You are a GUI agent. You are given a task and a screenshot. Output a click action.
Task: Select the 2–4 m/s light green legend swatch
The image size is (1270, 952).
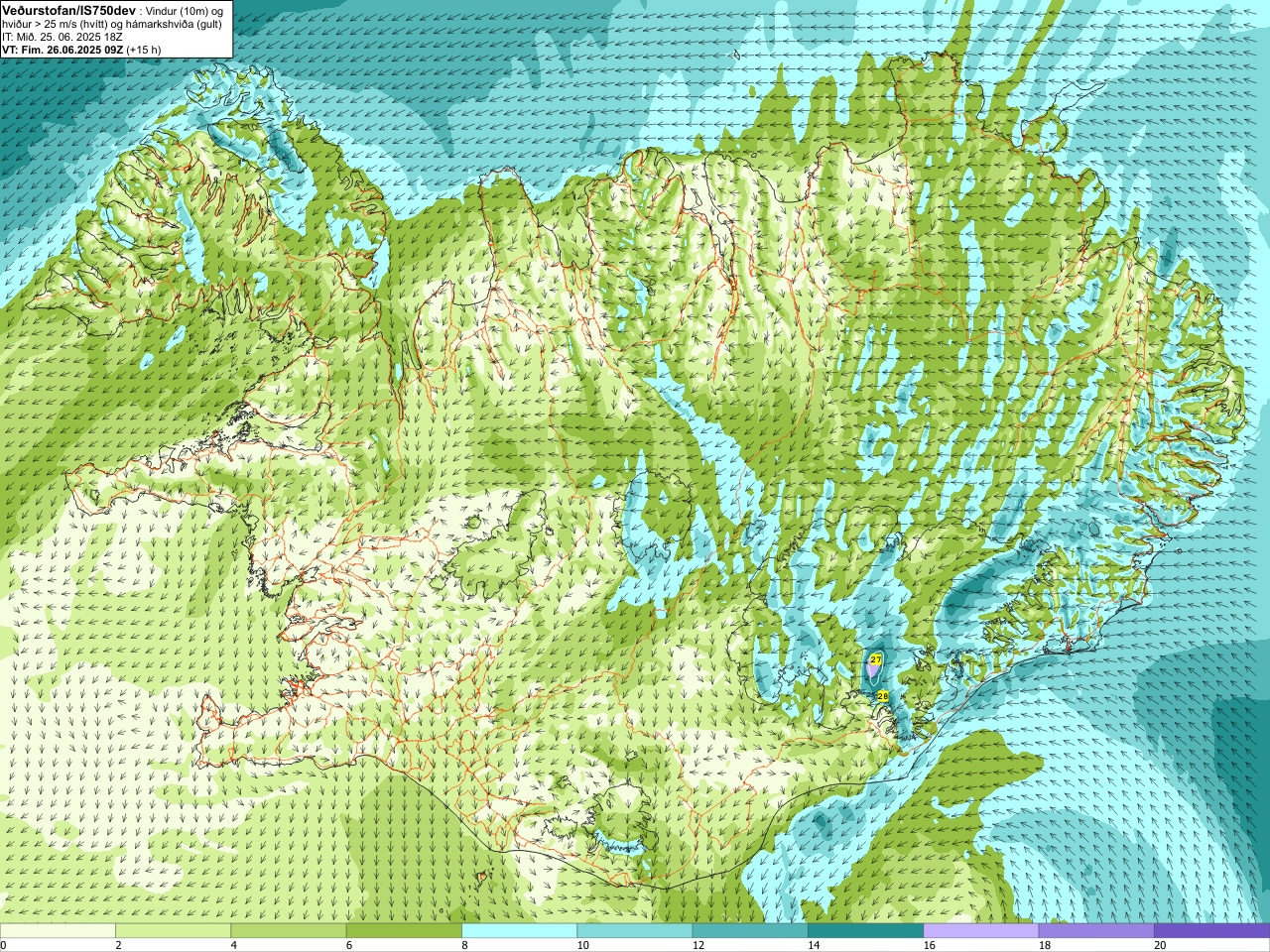click(x=173, y=930)
